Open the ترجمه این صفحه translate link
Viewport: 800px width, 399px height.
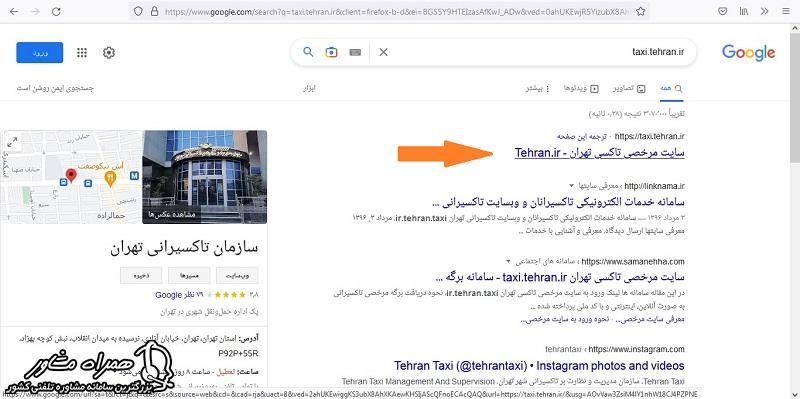click(x=581, y=137)
